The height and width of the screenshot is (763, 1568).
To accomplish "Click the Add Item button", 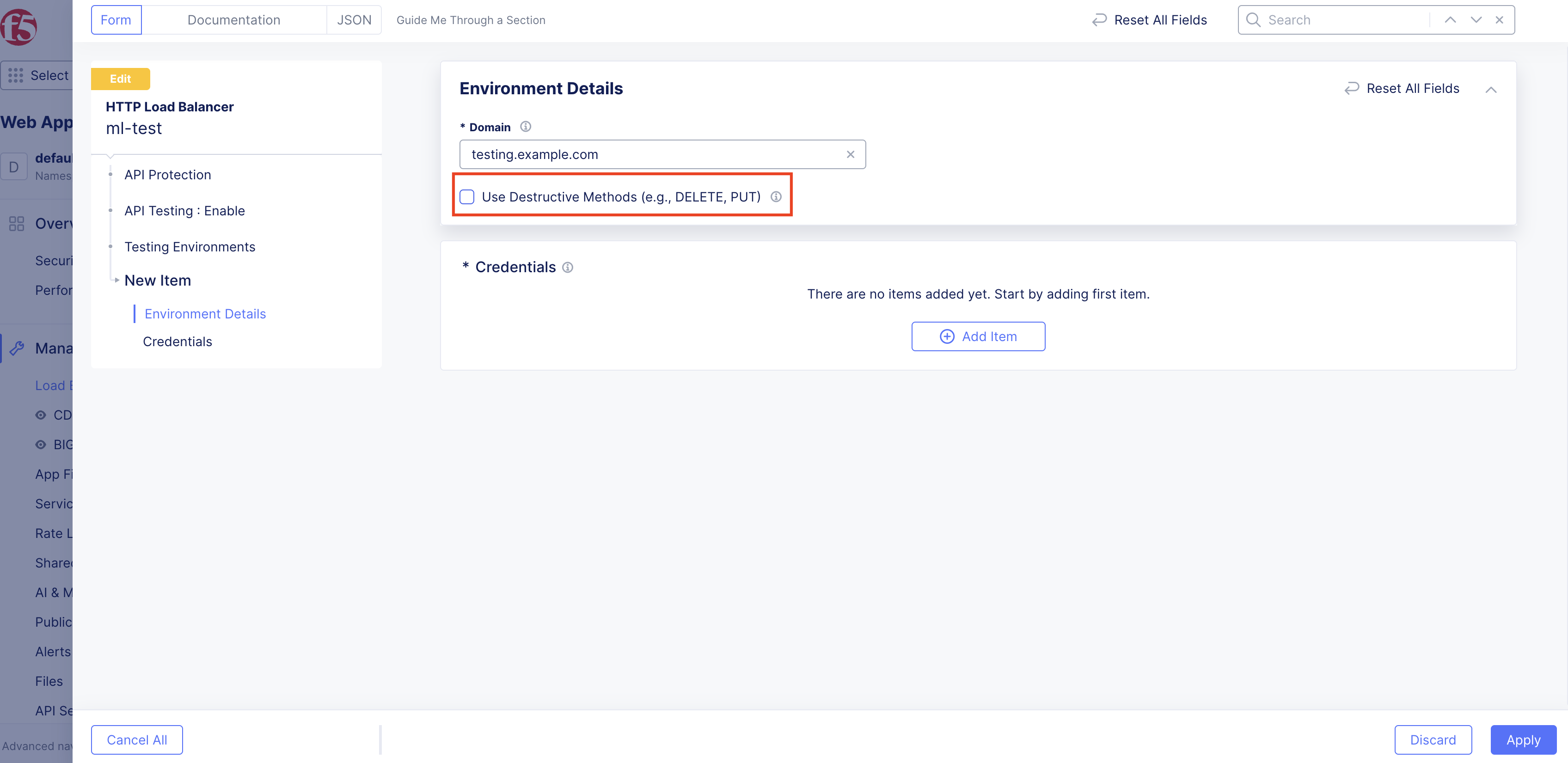I will pyautogui.click(x=978, y=336).
